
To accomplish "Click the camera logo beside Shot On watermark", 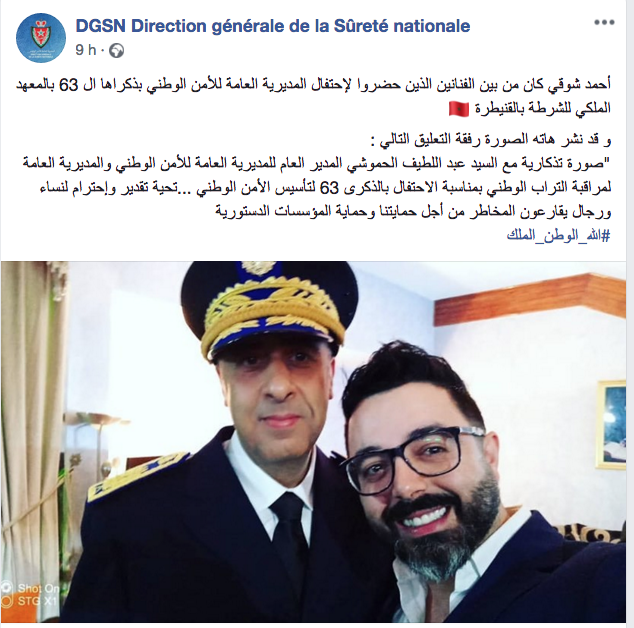I will pyautogui.click(x=8, y=590).
